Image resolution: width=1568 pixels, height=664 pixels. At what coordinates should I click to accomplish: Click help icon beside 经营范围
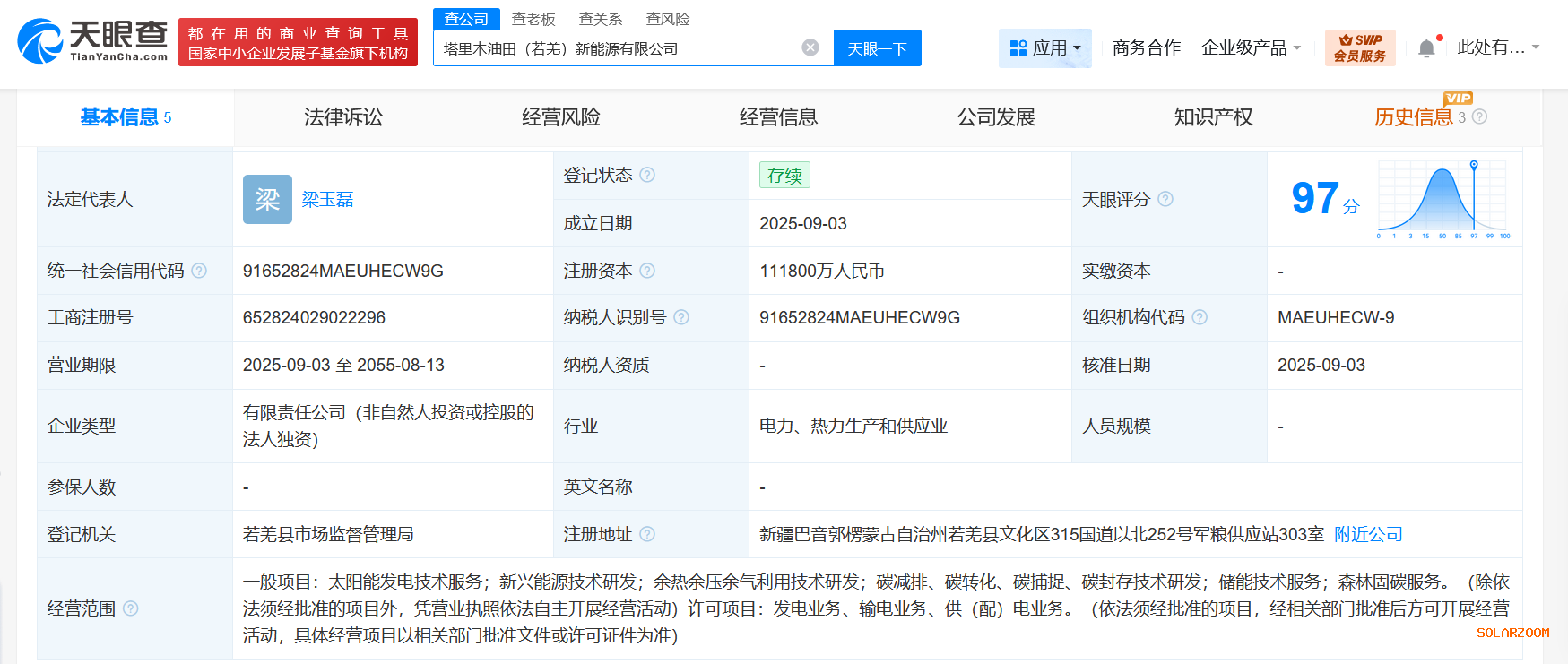pos(131,608)
